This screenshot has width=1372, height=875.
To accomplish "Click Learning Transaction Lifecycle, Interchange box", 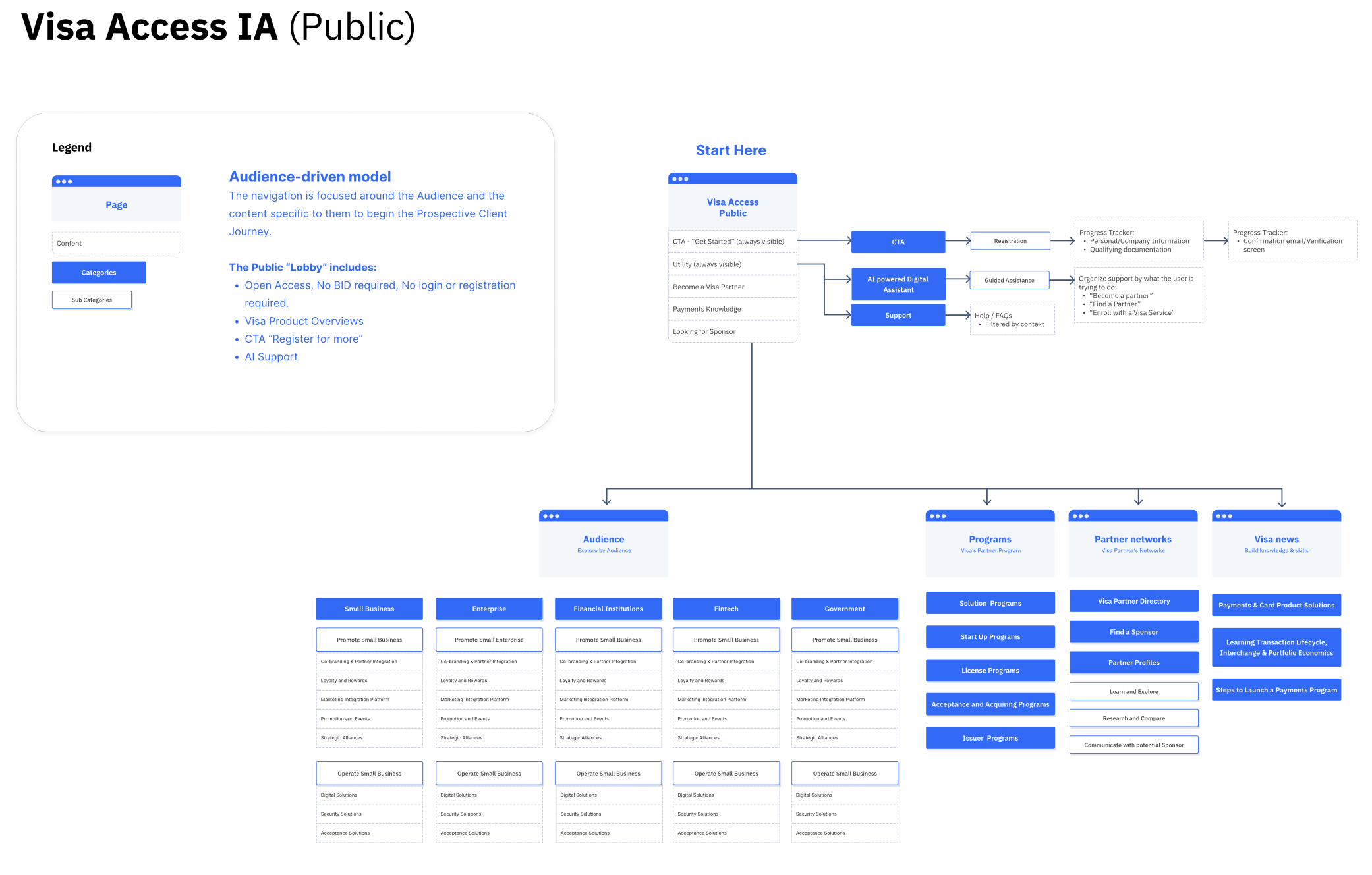I will click(x=1276, y=648).
